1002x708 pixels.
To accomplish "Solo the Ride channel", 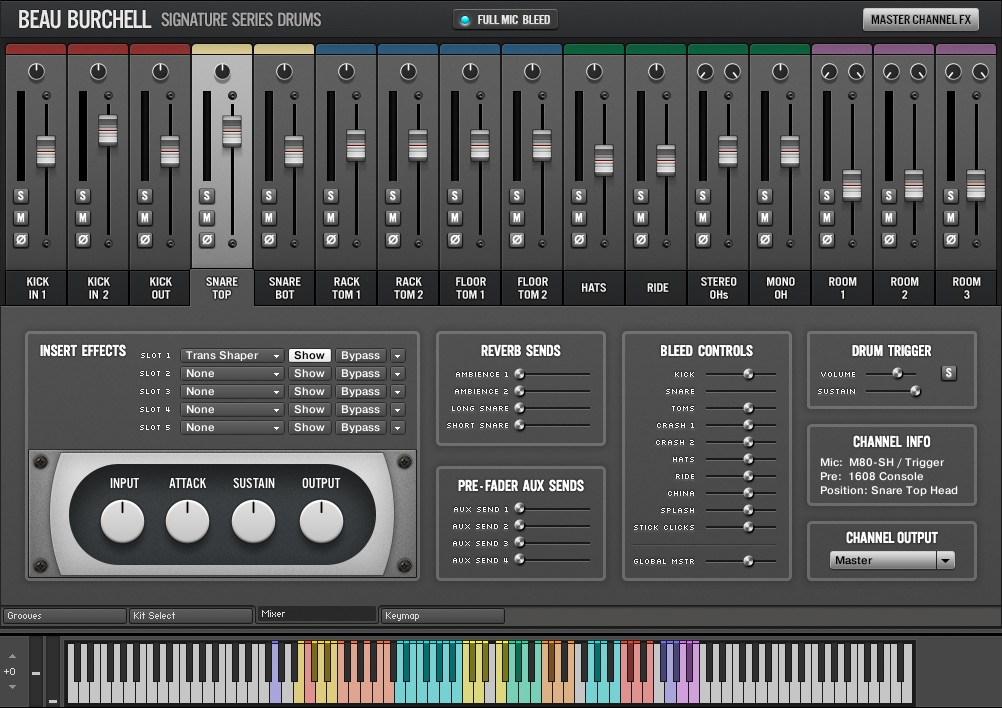I will pyautogui.click(x=641, y=196).
